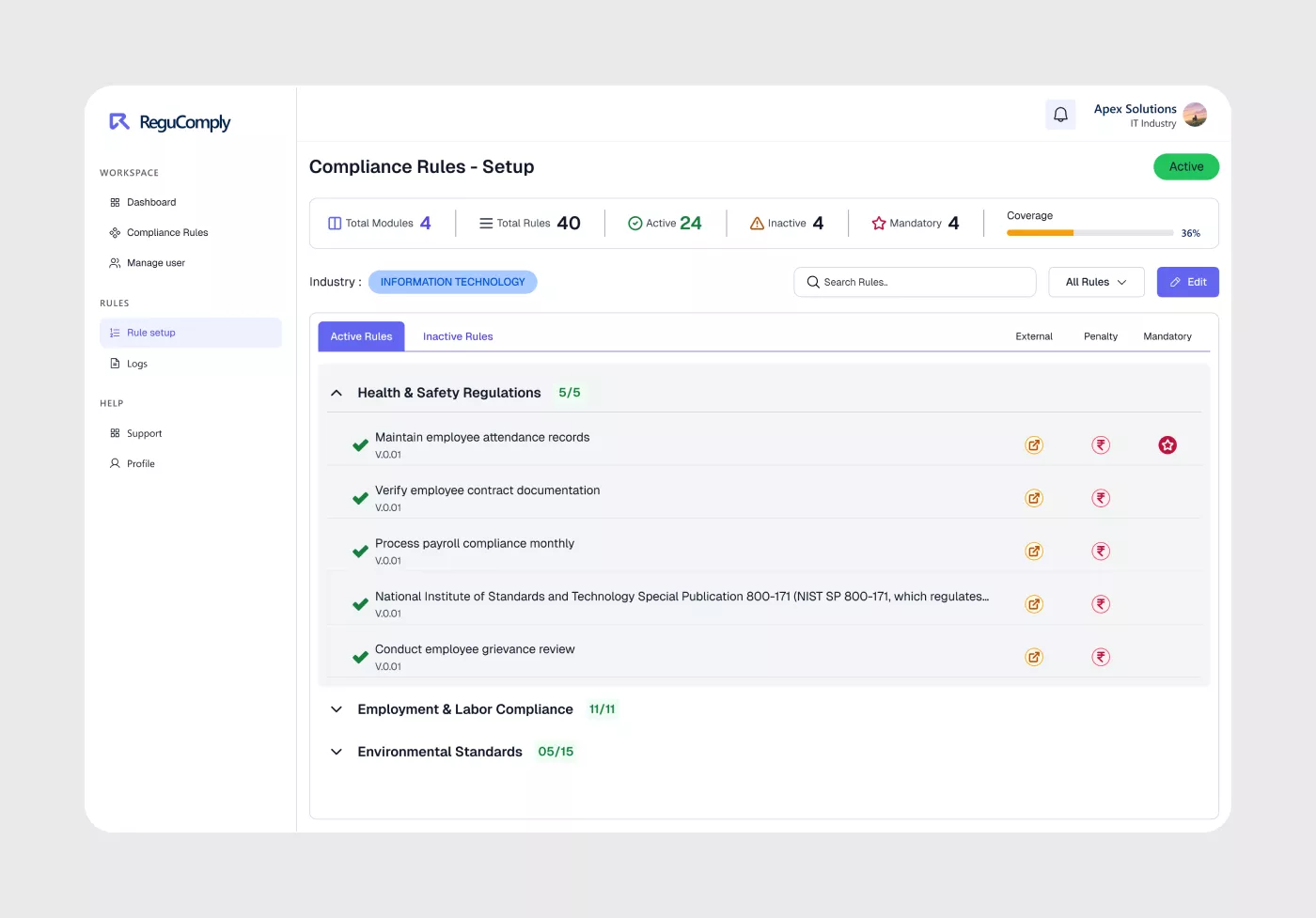The image size is (1316, 918).
Task: Click the Coverage progress bar
Action: [1090, 233]
